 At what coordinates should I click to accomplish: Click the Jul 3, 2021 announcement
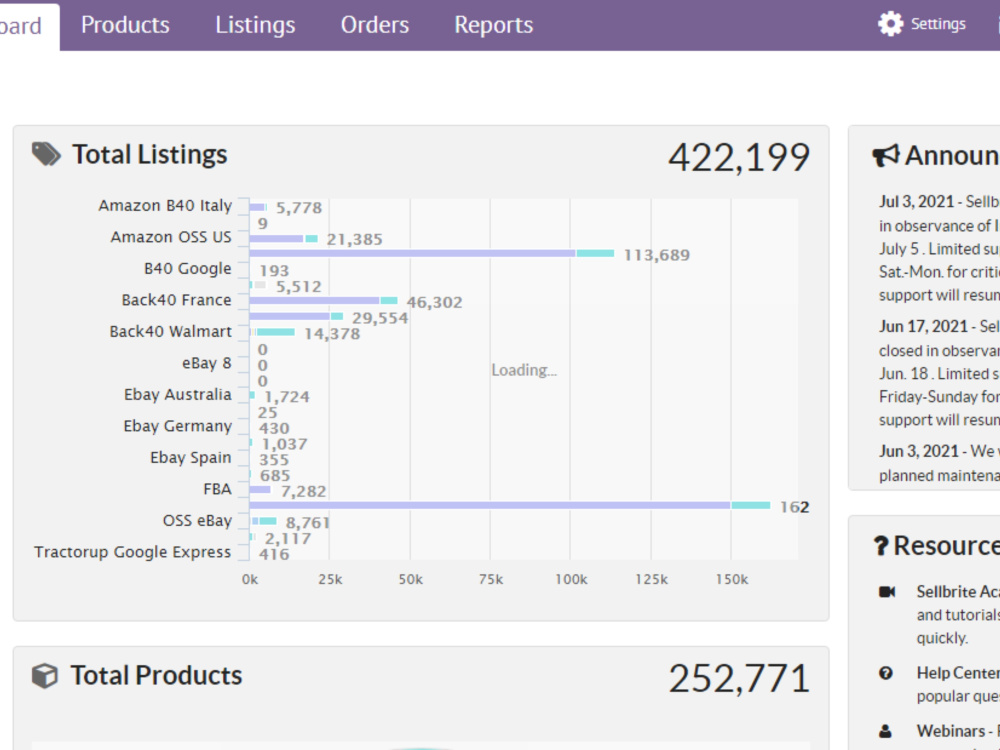939,248
